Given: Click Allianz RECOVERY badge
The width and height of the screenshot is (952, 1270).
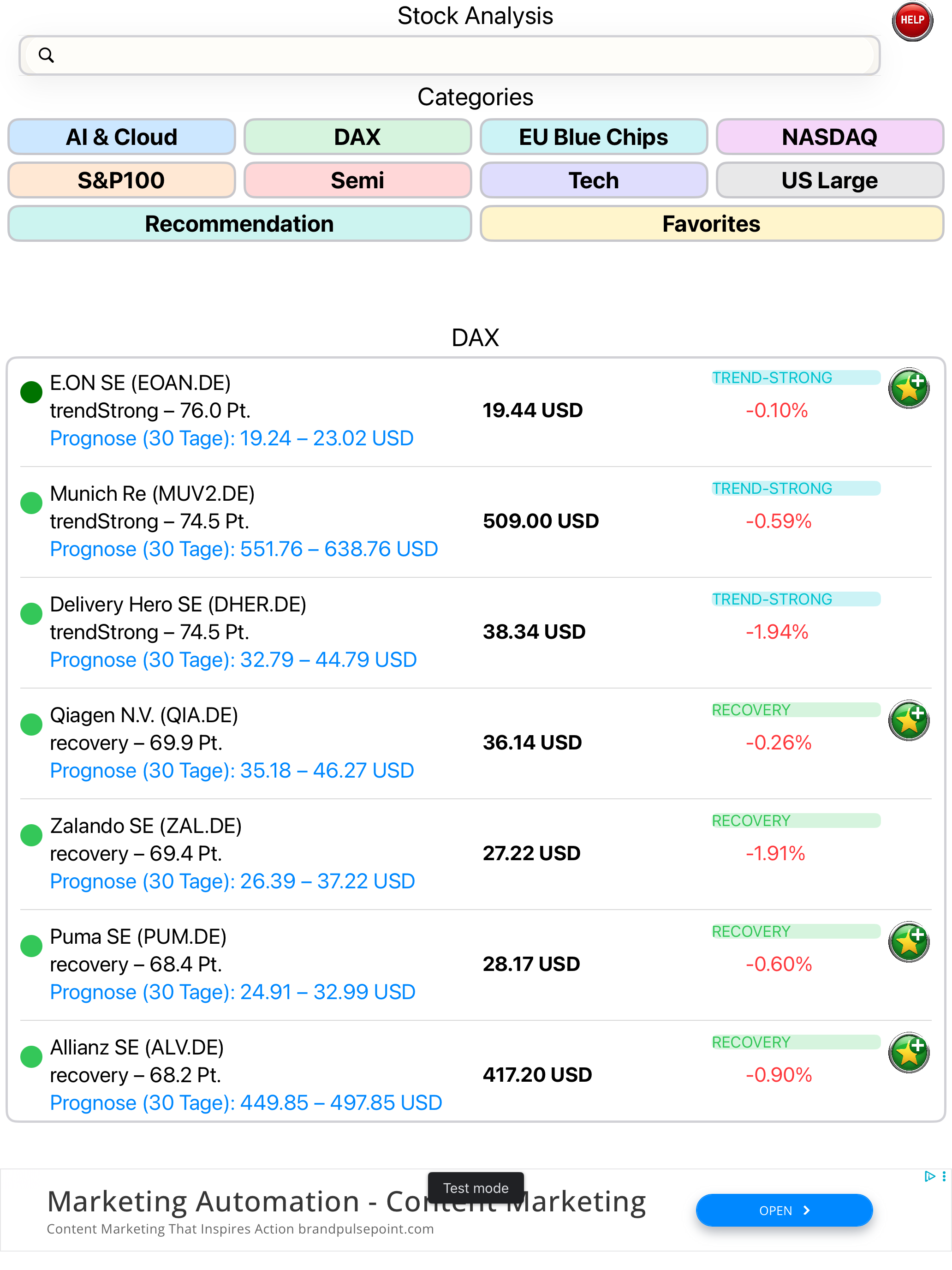Looking at the screenshot, I should click(x=795, y=1042).
